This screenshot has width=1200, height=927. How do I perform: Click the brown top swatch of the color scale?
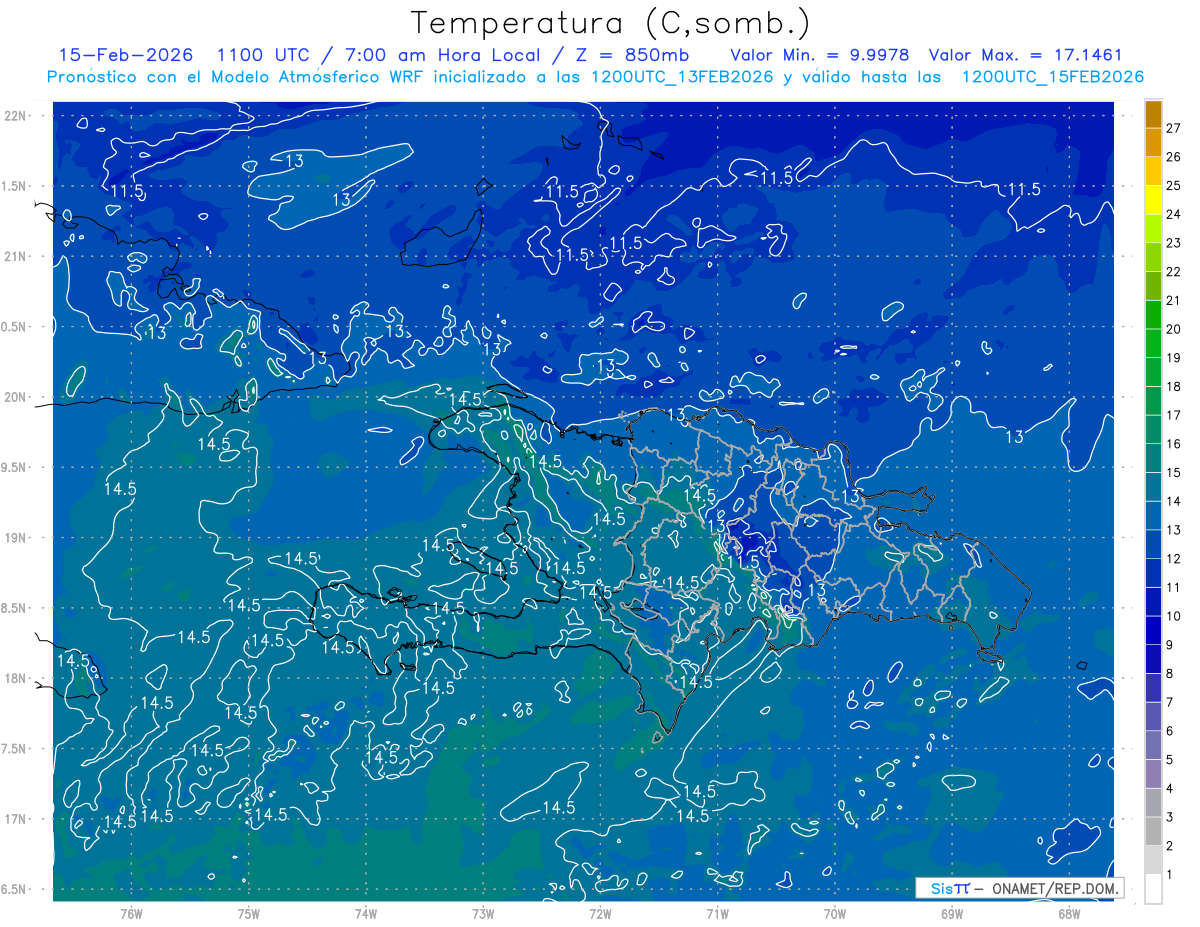[x=1153, y=115]
